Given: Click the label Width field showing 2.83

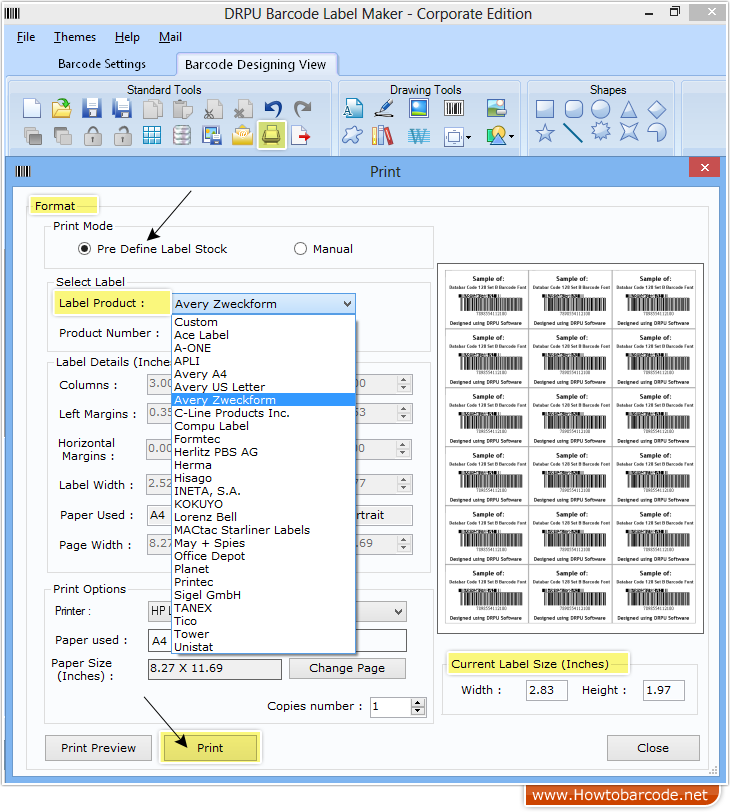Looking at the screenshot, I should [547, 690].
